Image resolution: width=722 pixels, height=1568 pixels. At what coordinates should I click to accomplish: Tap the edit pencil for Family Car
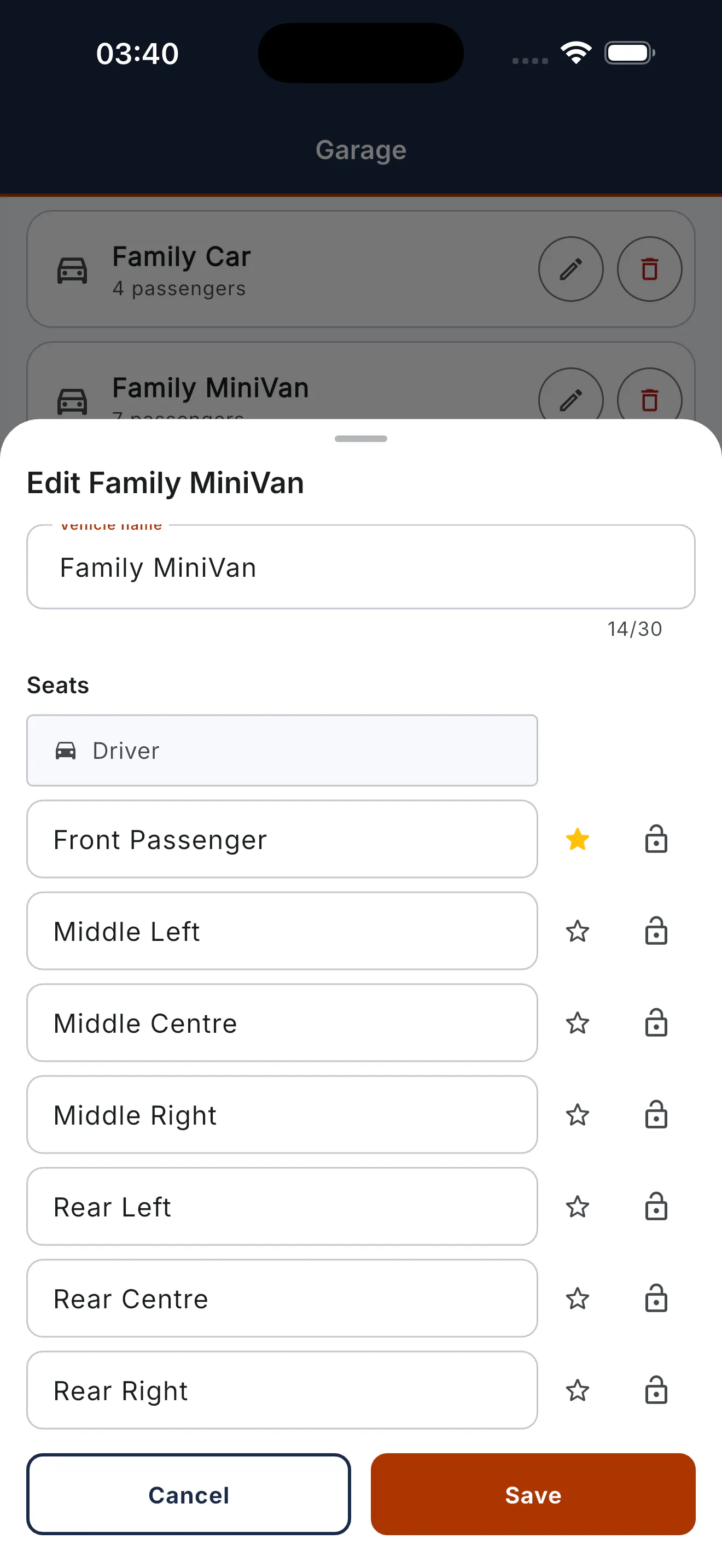[570, 269]
